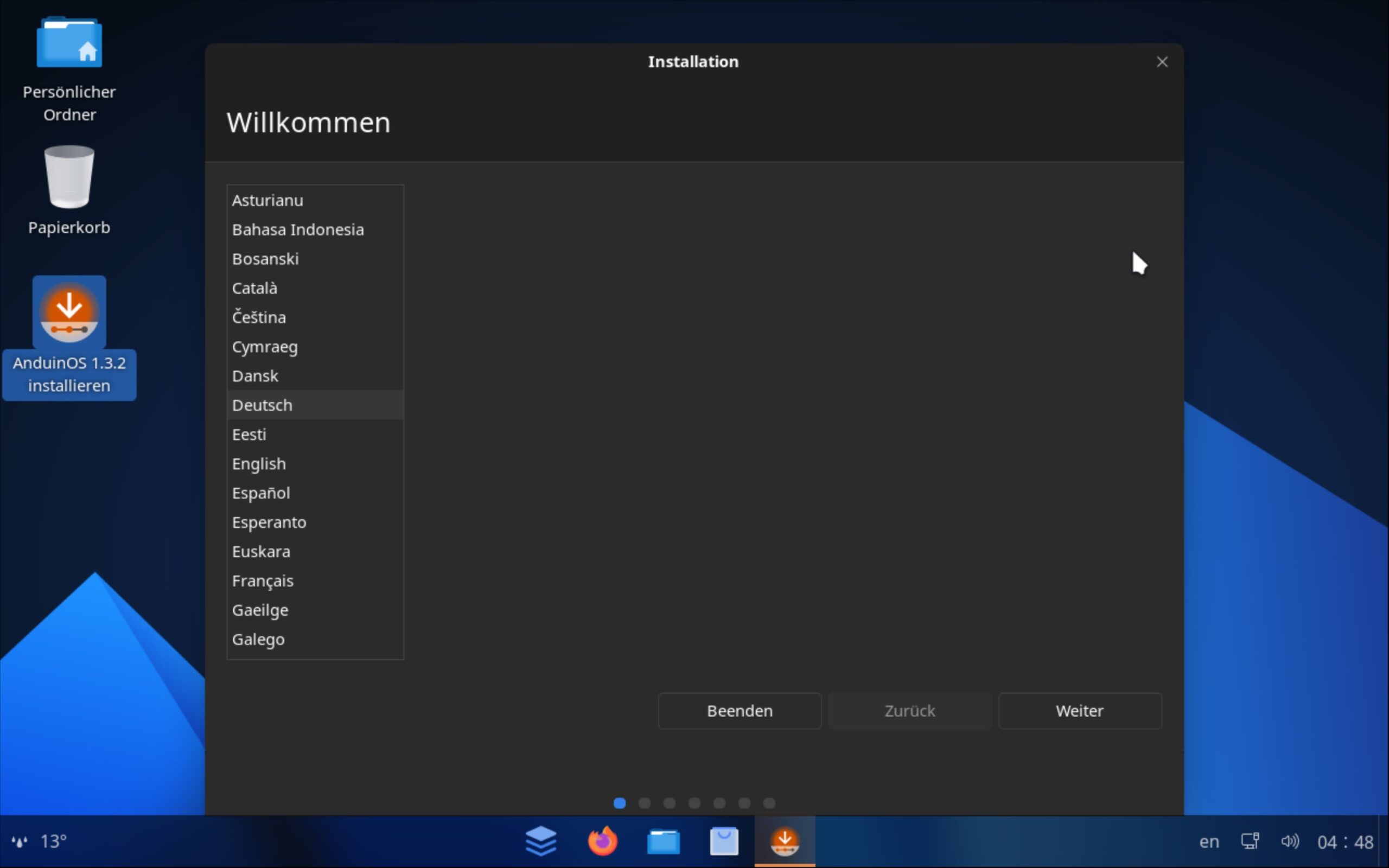Open the file manager in taskbar

(664, 842)
